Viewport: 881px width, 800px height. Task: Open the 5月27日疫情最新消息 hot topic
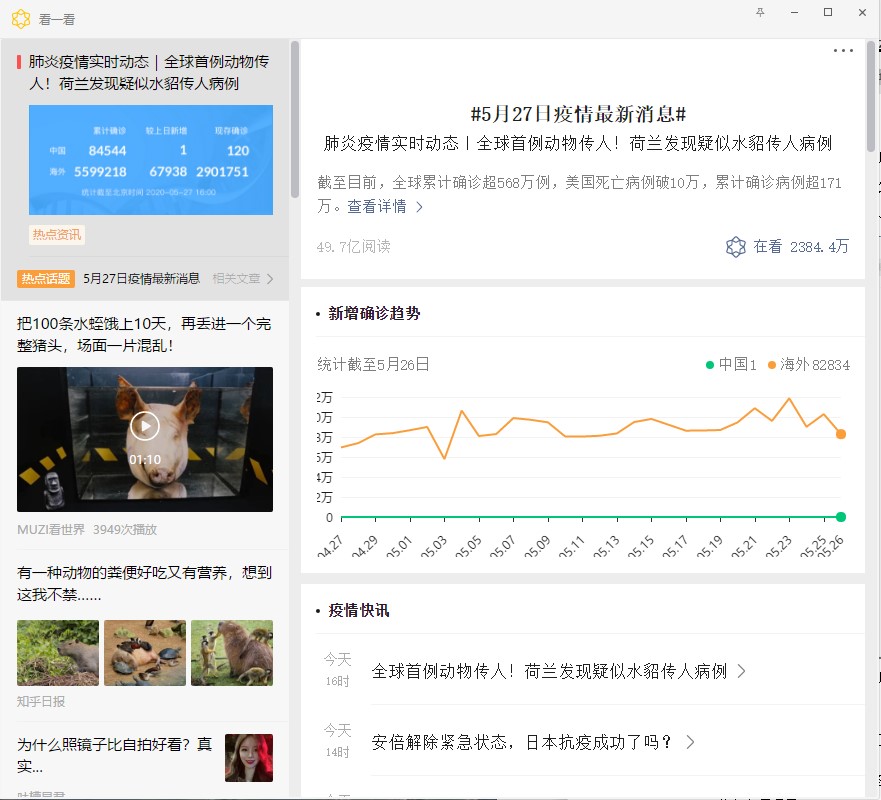141,279
